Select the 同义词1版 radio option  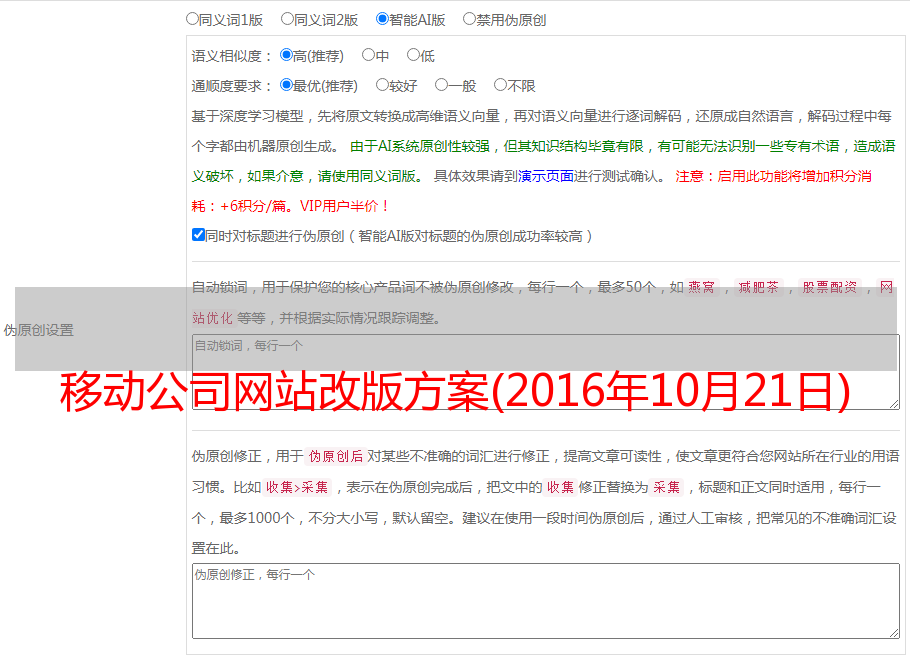coord(193,19)
